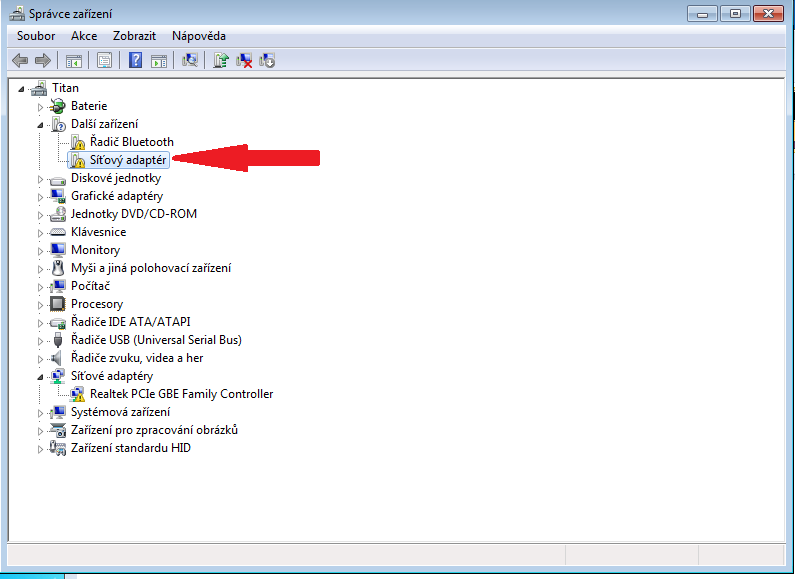The image size is (795, 579).
Task: Expand Zařízení standardu HID category
Action: click(41, 449)
